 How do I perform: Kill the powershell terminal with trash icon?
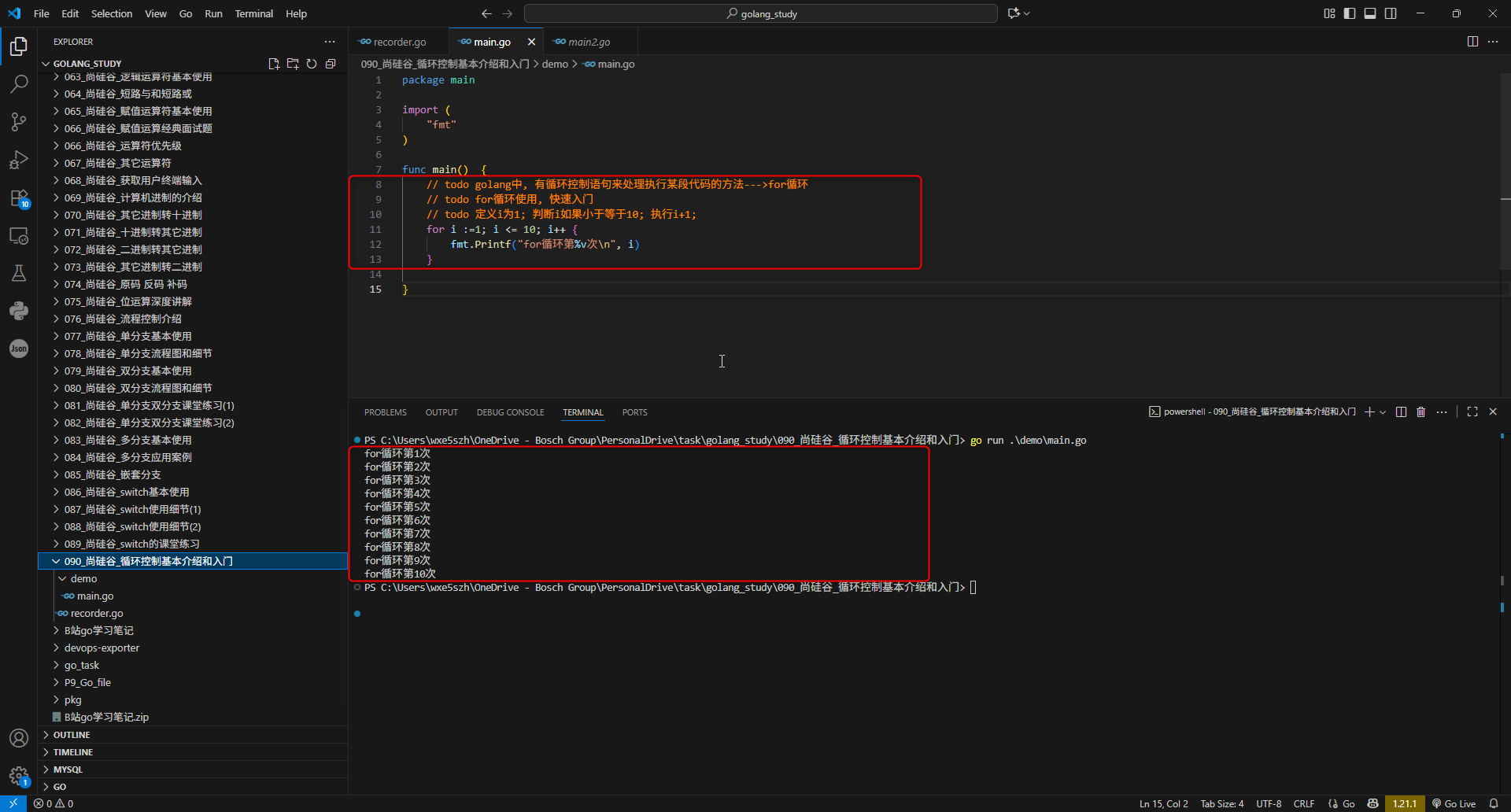click(x=1421, y=412)
